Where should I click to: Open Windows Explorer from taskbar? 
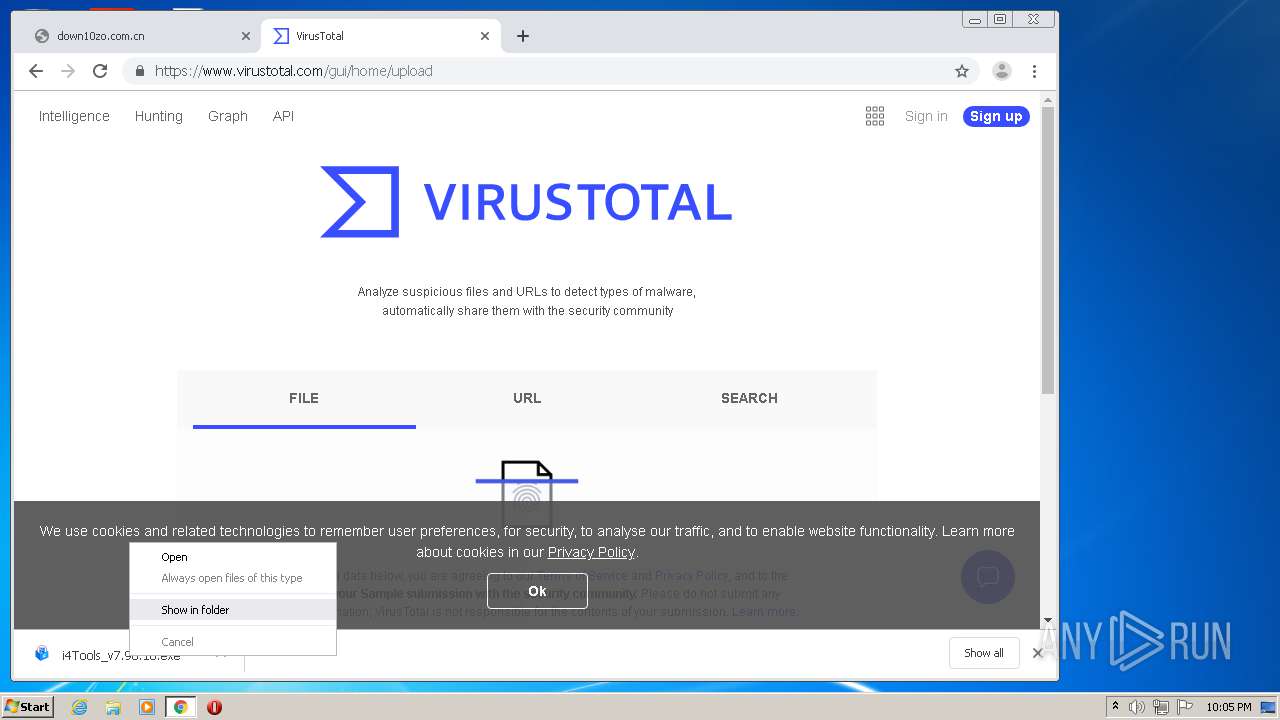point(113,707)
